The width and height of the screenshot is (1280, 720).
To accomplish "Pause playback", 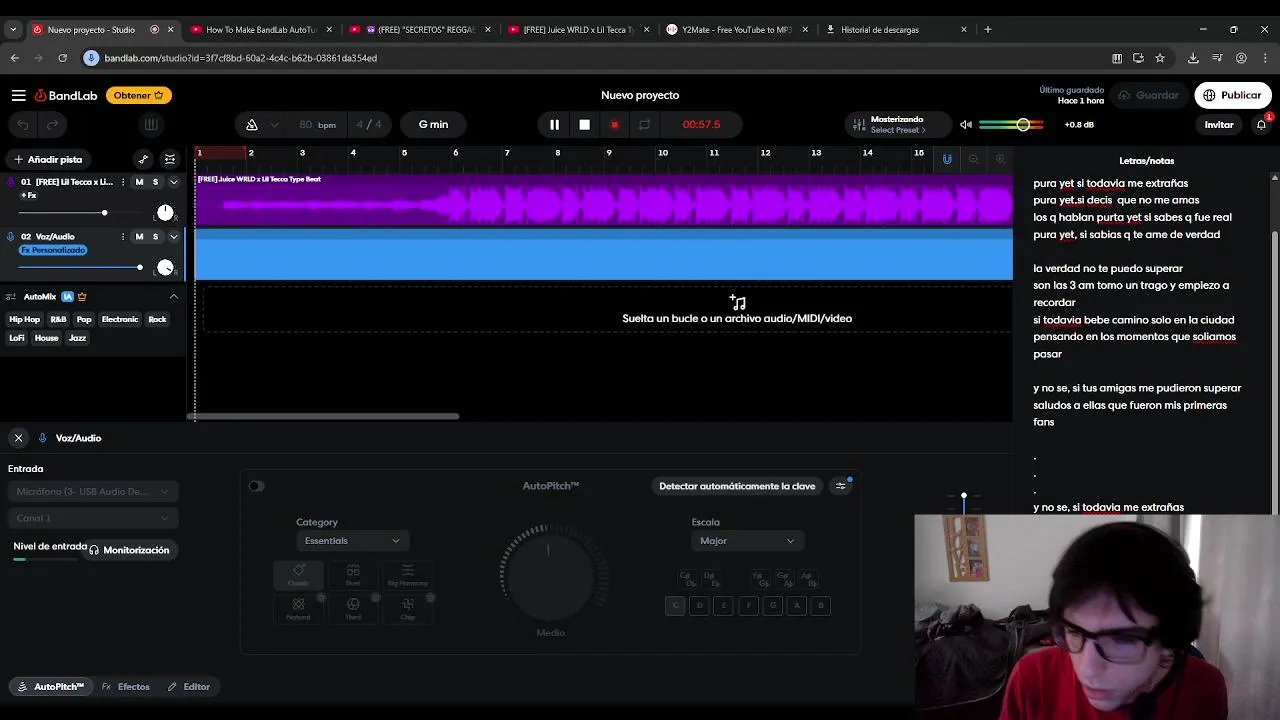I will click(x=554, y=125).
